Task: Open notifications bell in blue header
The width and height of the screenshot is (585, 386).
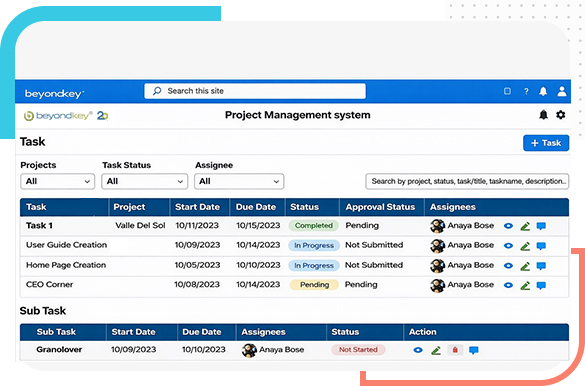Action: point(543,91)
